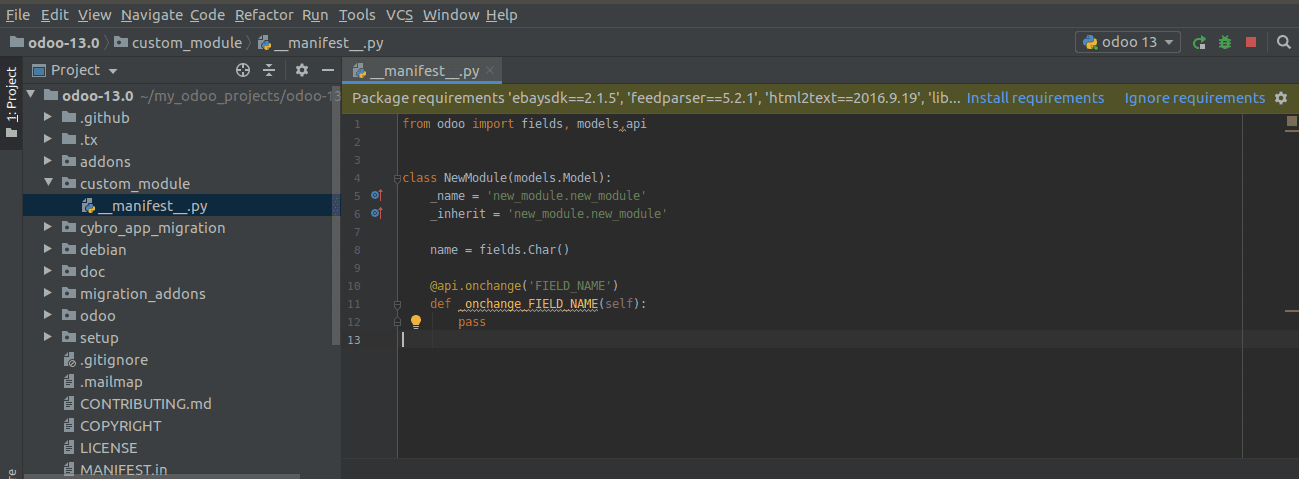Click the inspection indicator atop the editor scrollbar

1292,123
